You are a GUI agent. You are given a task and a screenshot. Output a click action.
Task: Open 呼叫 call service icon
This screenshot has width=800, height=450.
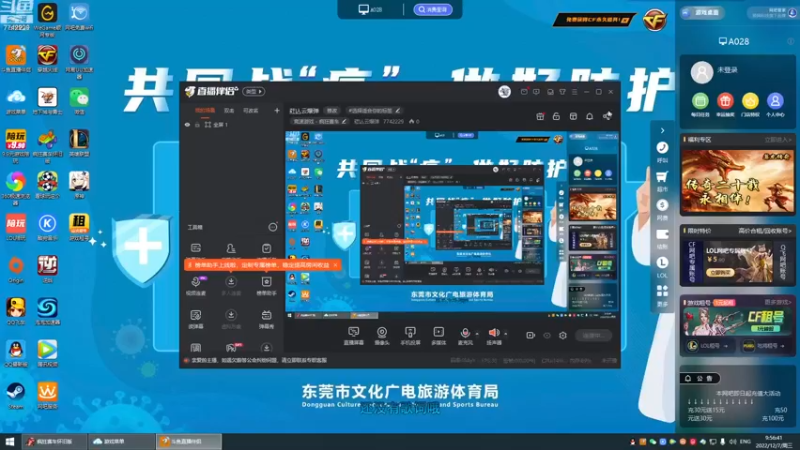[662, 152]
